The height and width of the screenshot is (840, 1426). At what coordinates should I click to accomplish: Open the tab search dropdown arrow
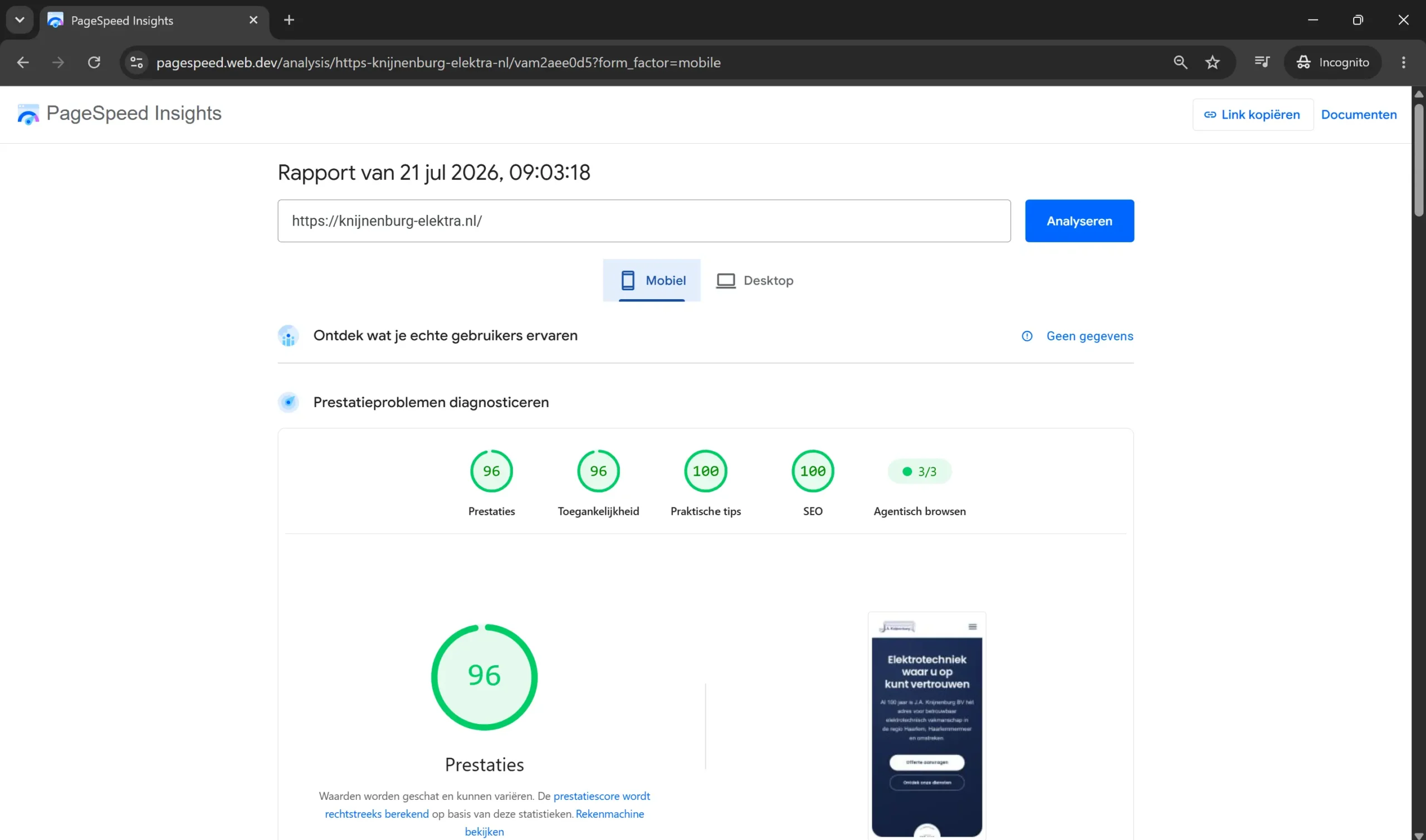20,21
